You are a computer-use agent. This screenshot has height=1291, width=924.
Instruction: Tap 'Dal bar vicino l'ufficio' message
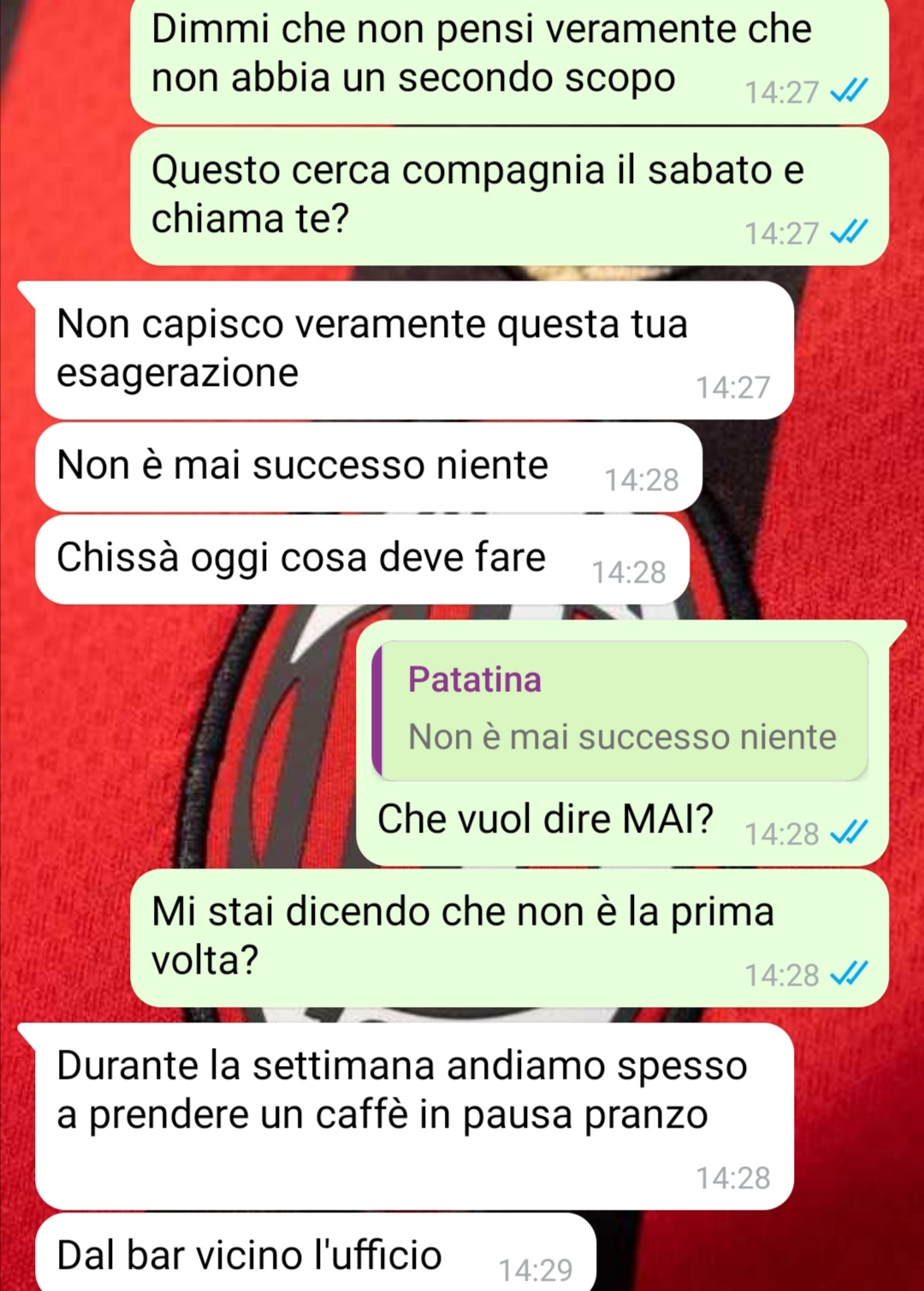click(315, 1253)
